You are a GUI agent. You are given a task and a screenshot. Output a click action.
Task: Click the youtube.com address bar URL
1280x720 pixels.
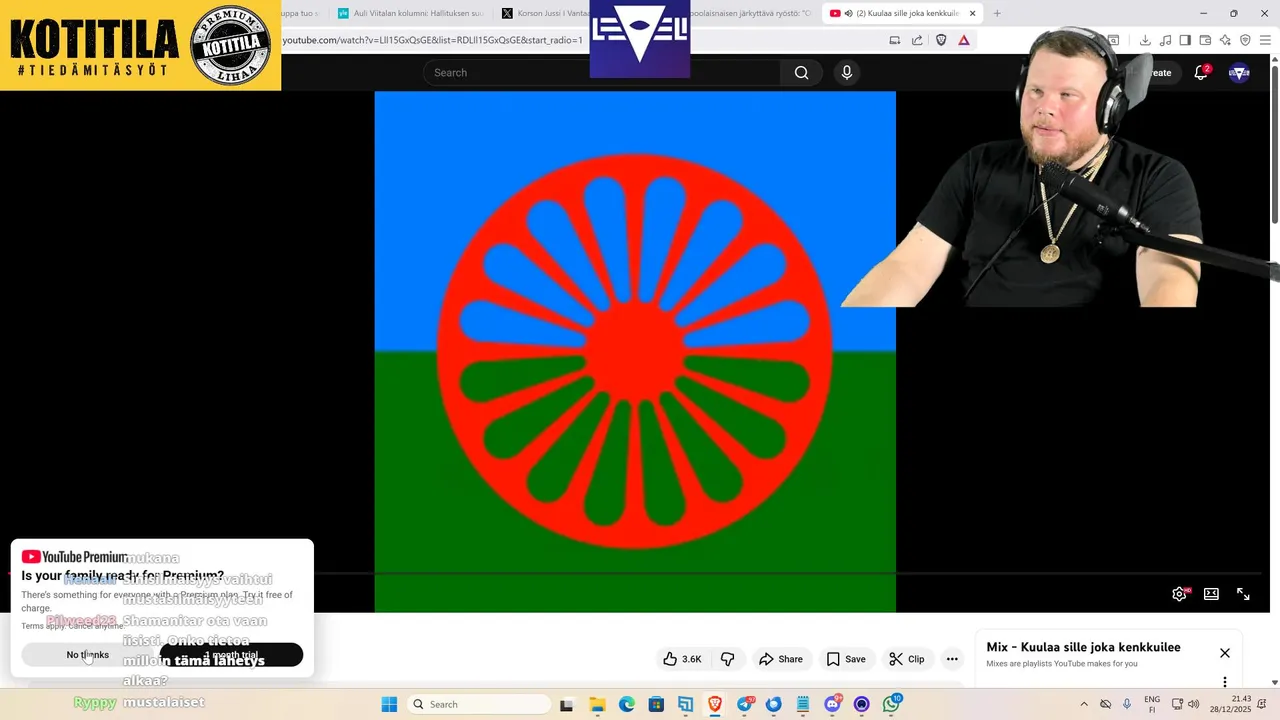point(432,40)
